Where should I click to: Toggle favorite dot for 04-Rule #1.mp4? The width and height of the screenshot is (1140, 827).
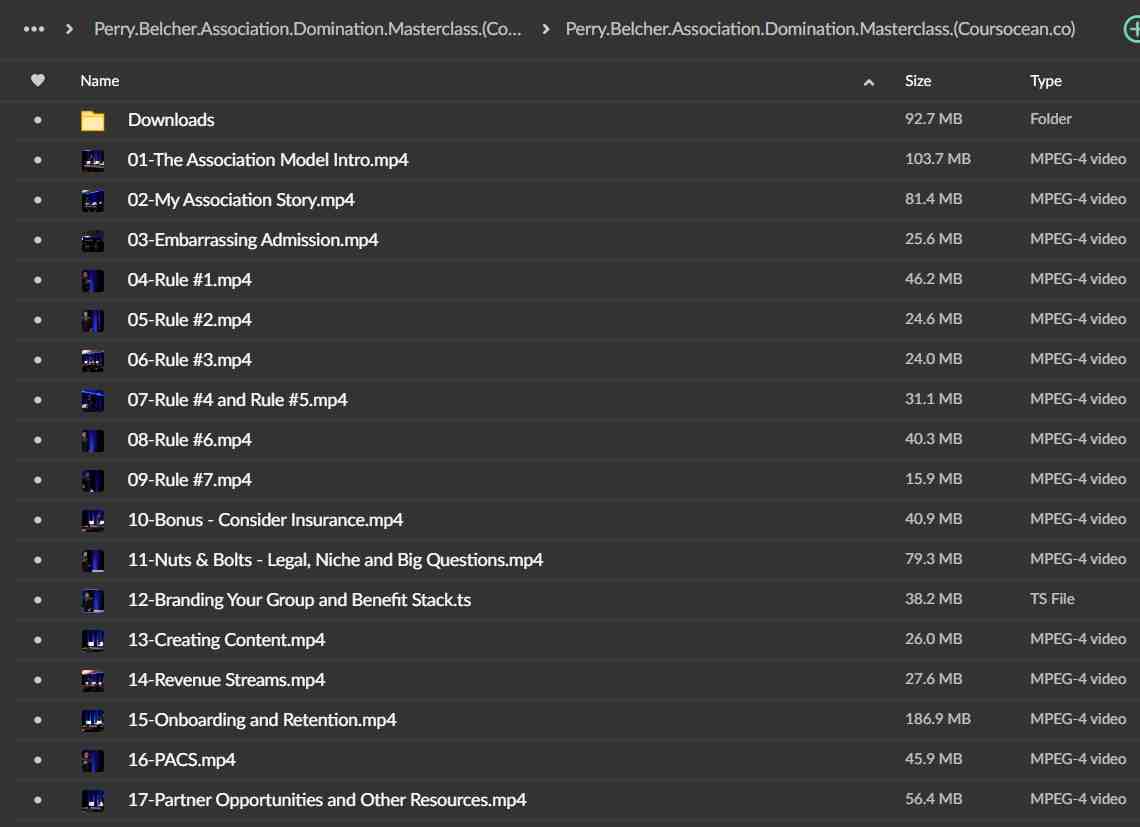tap(38, 280)
